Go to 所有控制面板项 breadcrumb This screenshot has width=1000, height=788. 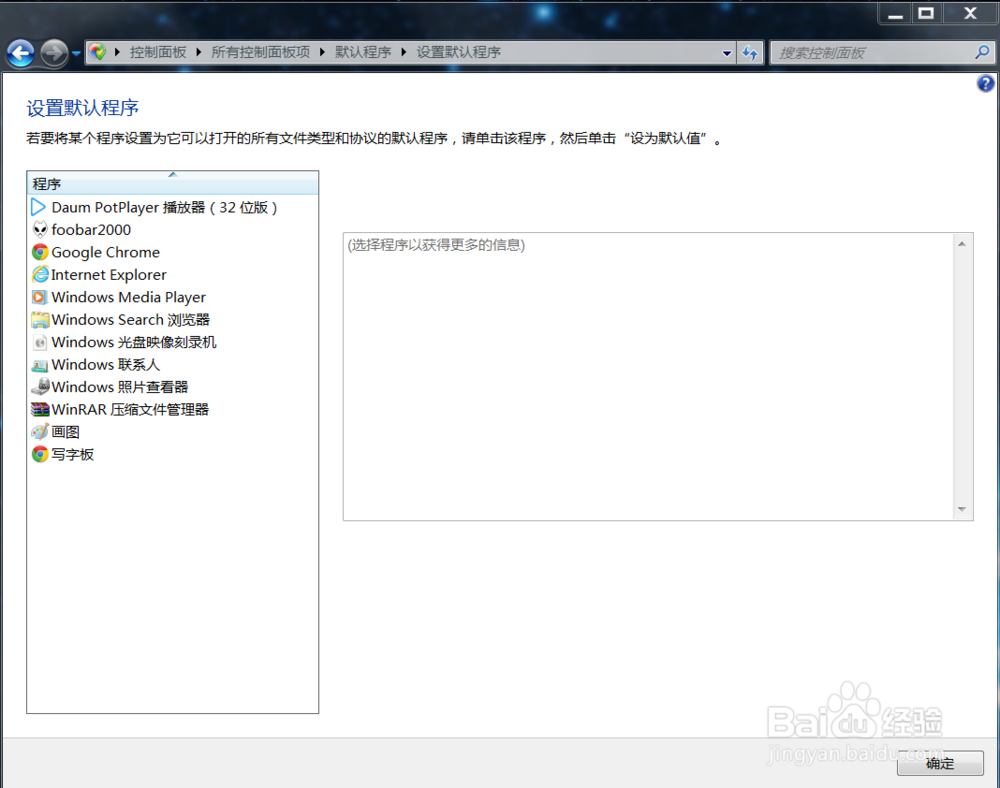tap(260, 52)
